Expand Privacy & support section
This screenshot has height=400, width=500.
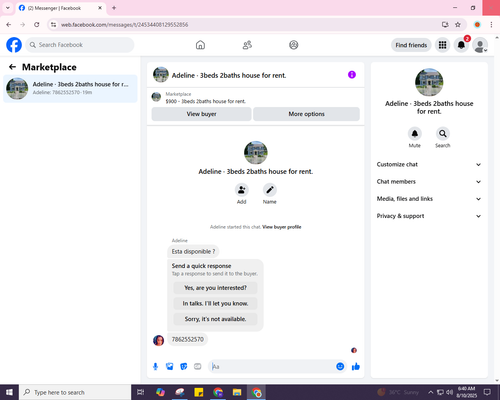(x=429, y=216)
